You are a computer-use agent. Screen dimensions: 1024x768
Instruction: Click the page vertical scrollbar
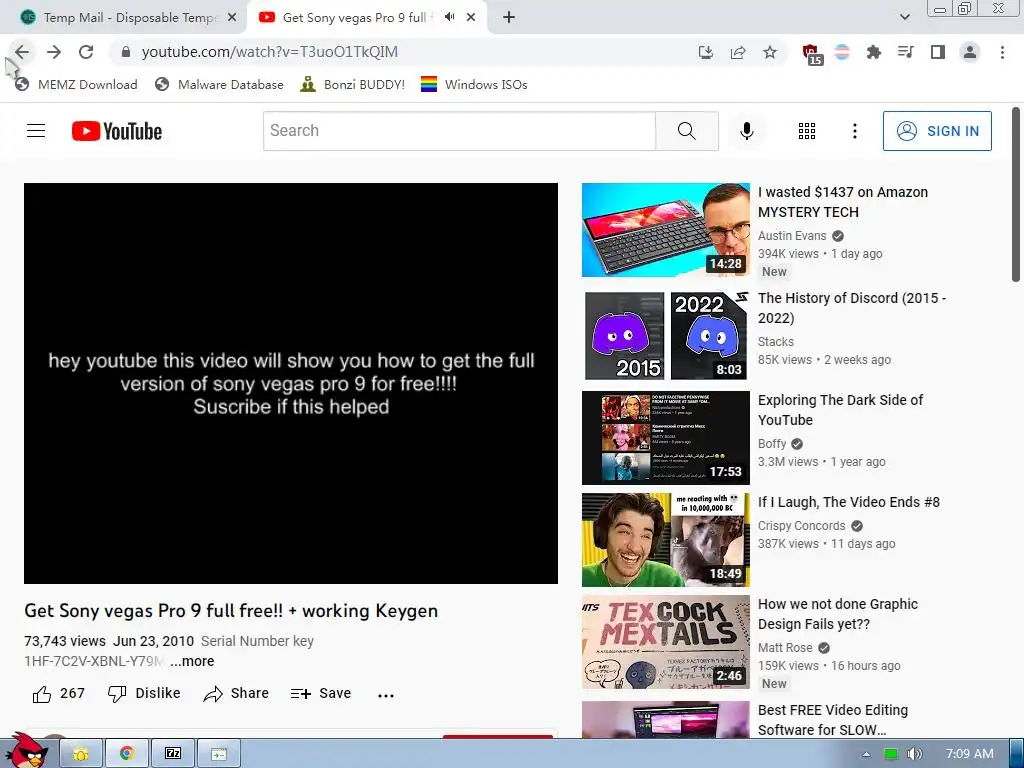(x=1016, y=196)
